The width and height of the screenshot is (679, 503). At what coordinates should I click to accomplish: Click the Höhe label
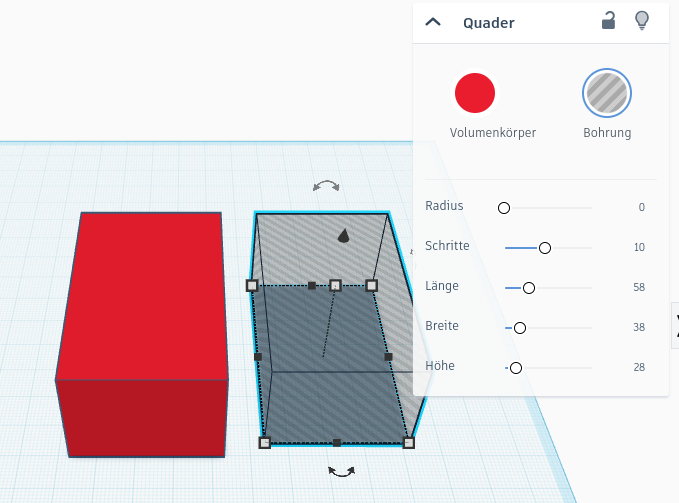pyautogui.click(x=440, y=366)
